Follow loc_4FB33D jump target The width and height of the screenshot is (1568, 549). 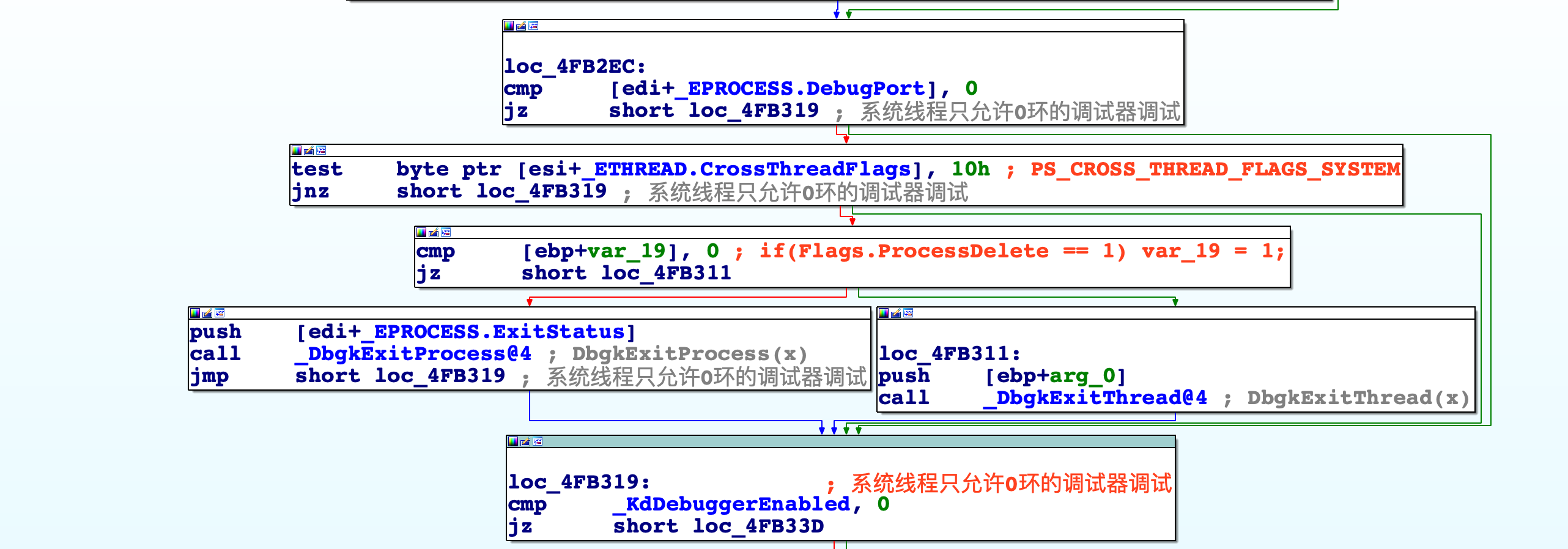758,526
